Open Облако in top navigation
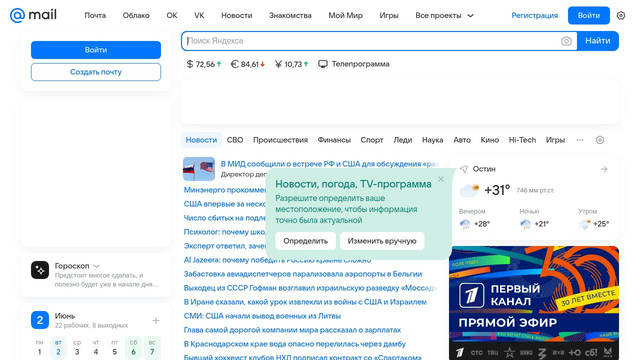 pos(136,16)
